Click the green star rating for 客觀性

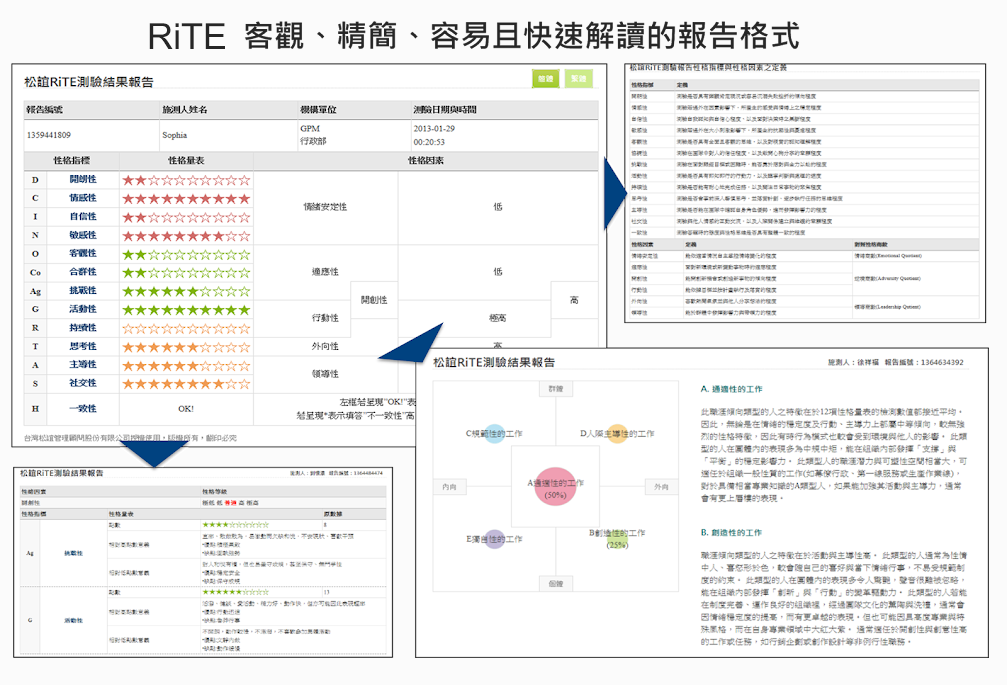(x=186, y=255)
